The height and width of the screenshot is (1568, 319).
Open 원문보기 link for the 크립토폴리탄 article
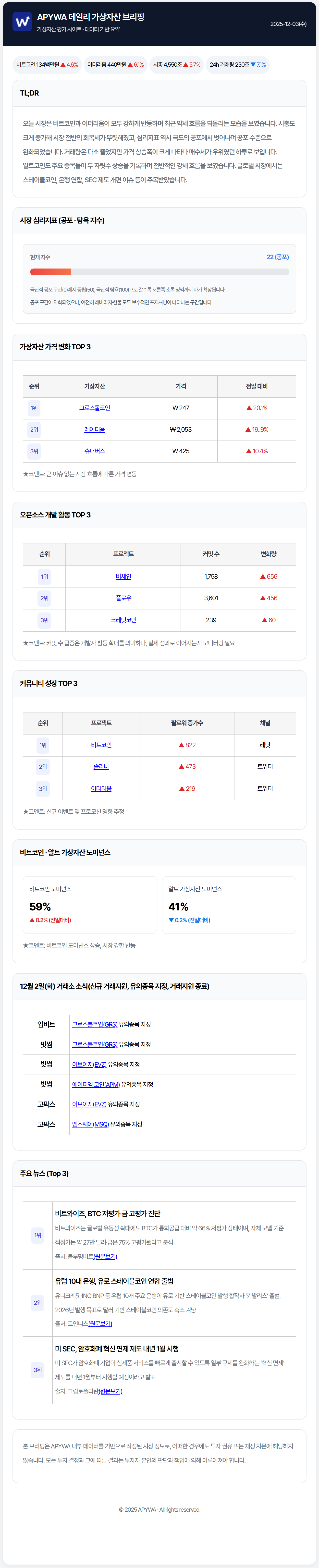(x=110, y=1392)
